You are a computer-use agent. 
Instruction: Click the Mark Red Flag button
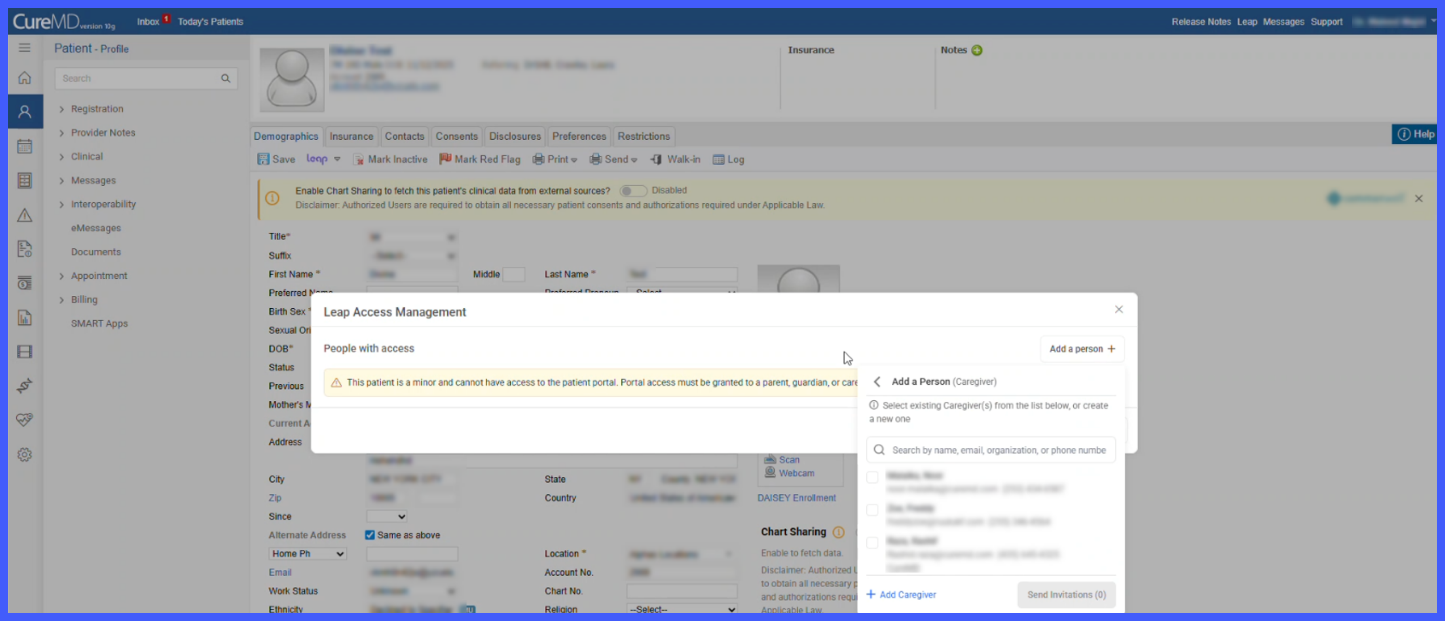[479, 159]
